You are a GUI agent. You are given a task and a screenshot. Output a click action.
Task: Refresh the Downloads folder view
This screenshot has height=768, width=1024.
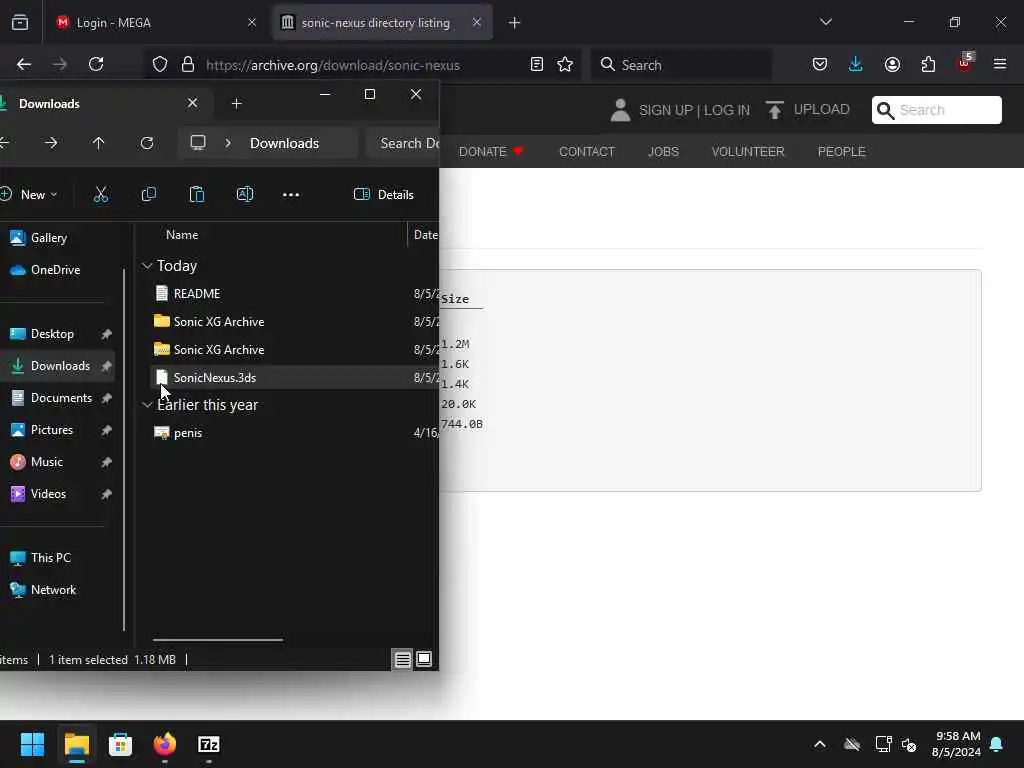[x=147, y=143]
